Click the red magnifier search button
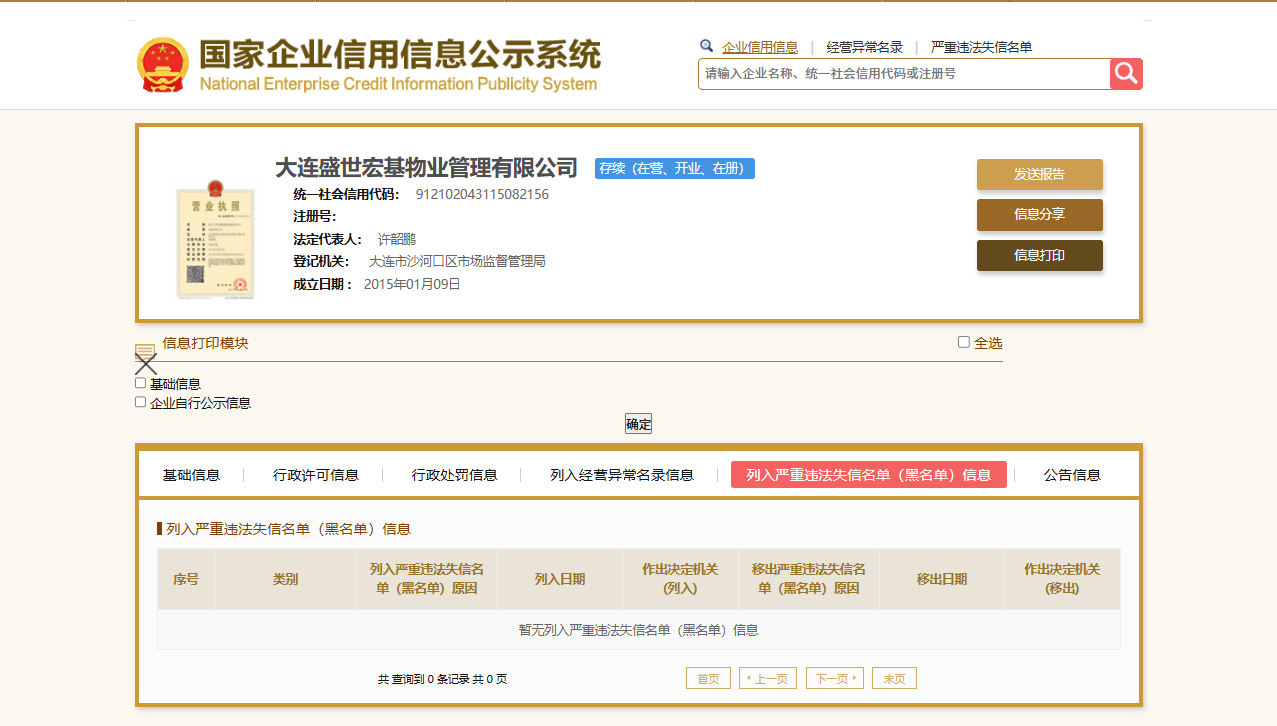Image resolution: width=1277 pixels, height=726 pixels. pyautogui.click(x=1126, y=74)
